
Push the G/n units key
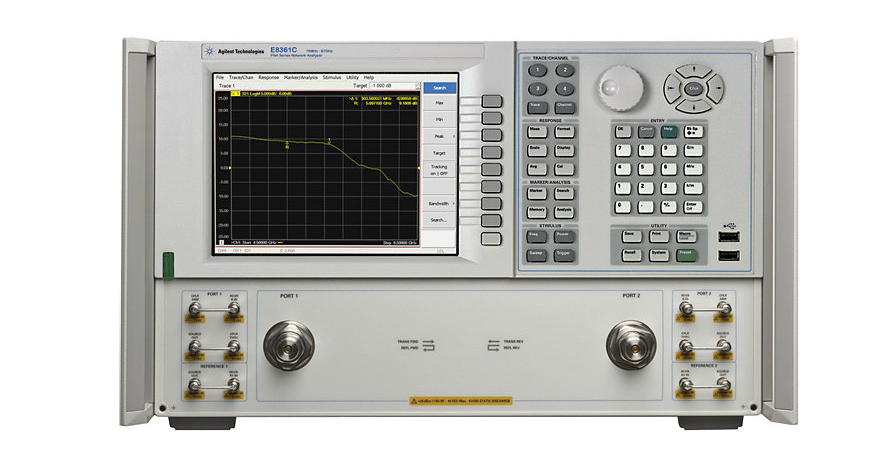pos(693,151)
